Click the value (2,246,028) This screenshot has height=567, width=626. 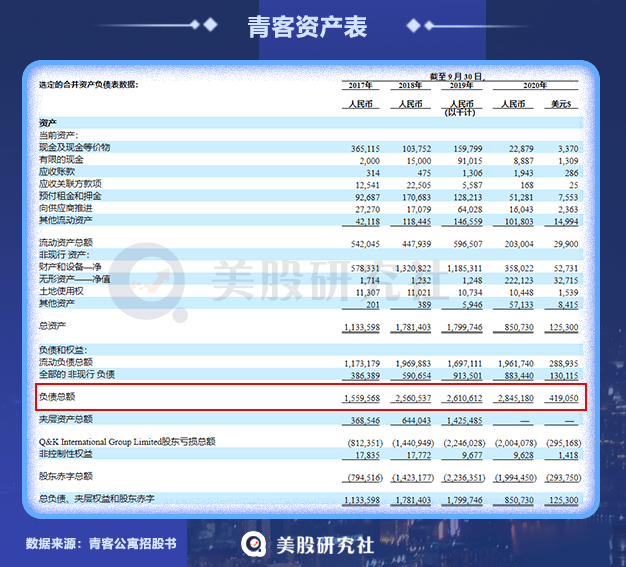464,443
